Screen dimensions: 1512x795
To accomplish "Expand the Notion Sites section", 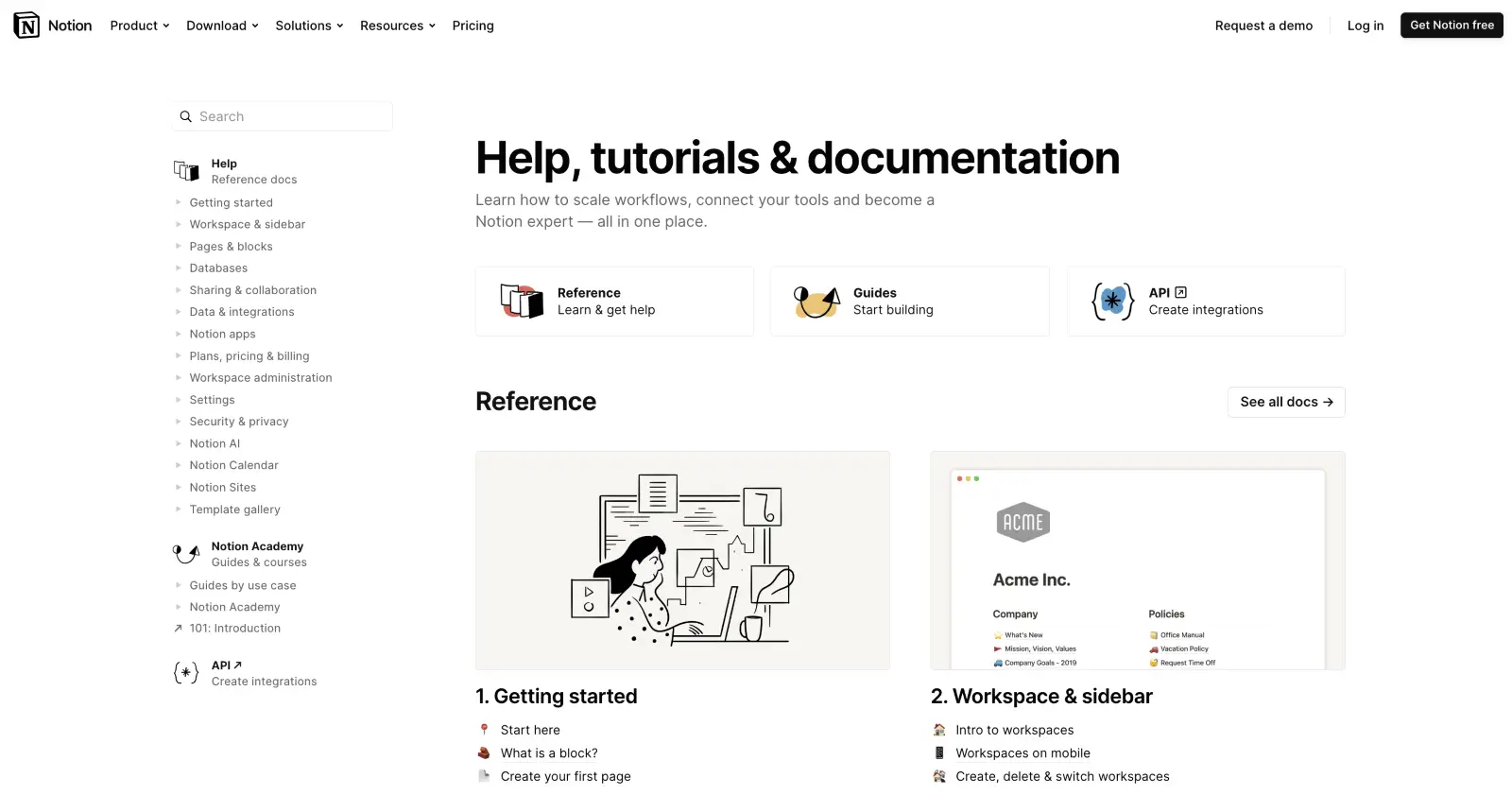I will coord(178,488).
